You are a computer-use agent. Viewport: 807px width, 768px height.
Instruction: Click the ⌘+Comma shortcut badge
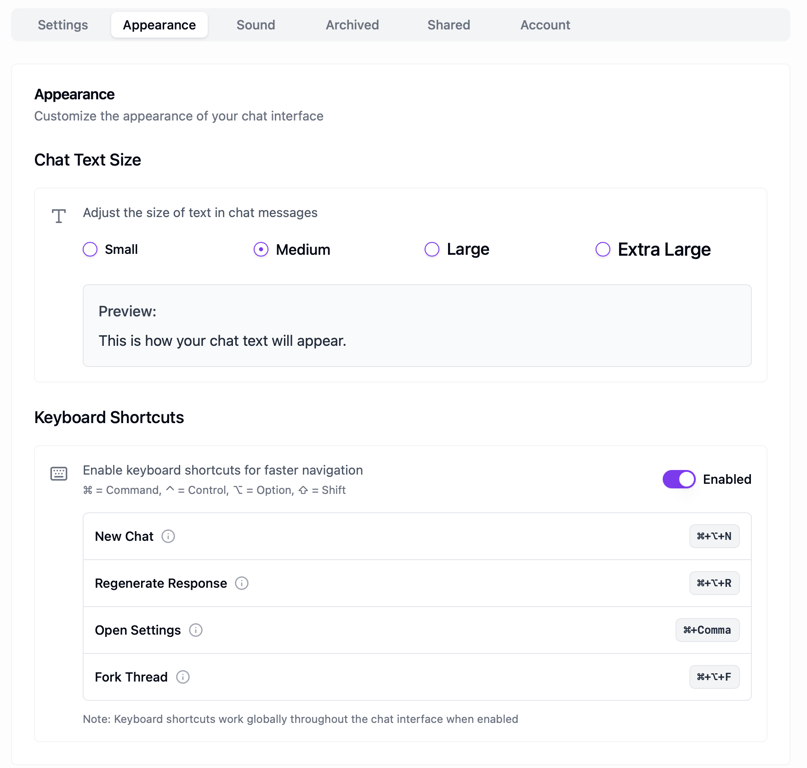707,630
